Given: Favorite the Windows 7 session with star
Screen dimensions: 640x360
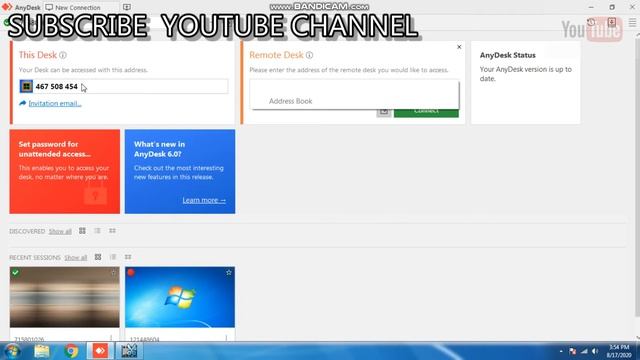Looking at the screenshot, I should (x=229, y=272).
